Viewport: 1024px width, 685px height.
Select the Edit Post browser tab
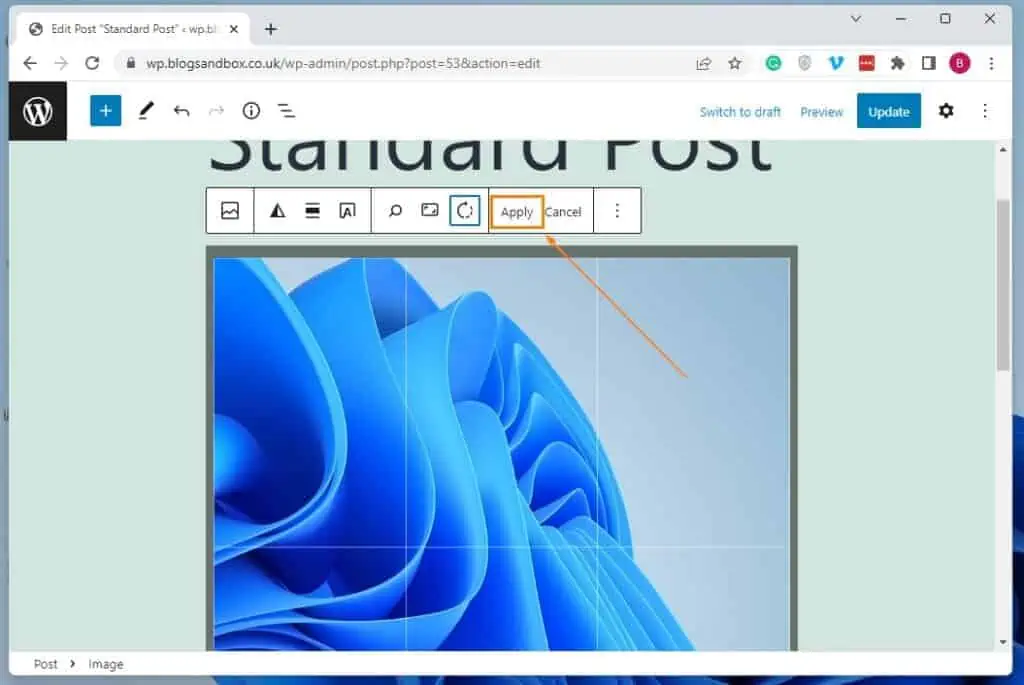(x=134, y=29)
